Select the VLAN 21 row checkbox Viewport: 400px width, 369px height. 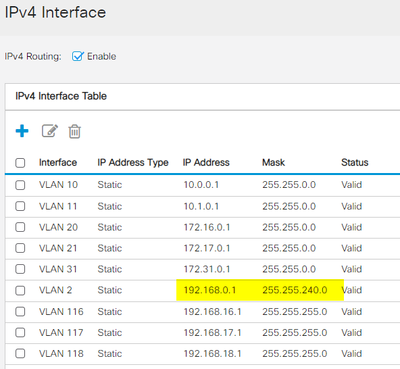20,248
